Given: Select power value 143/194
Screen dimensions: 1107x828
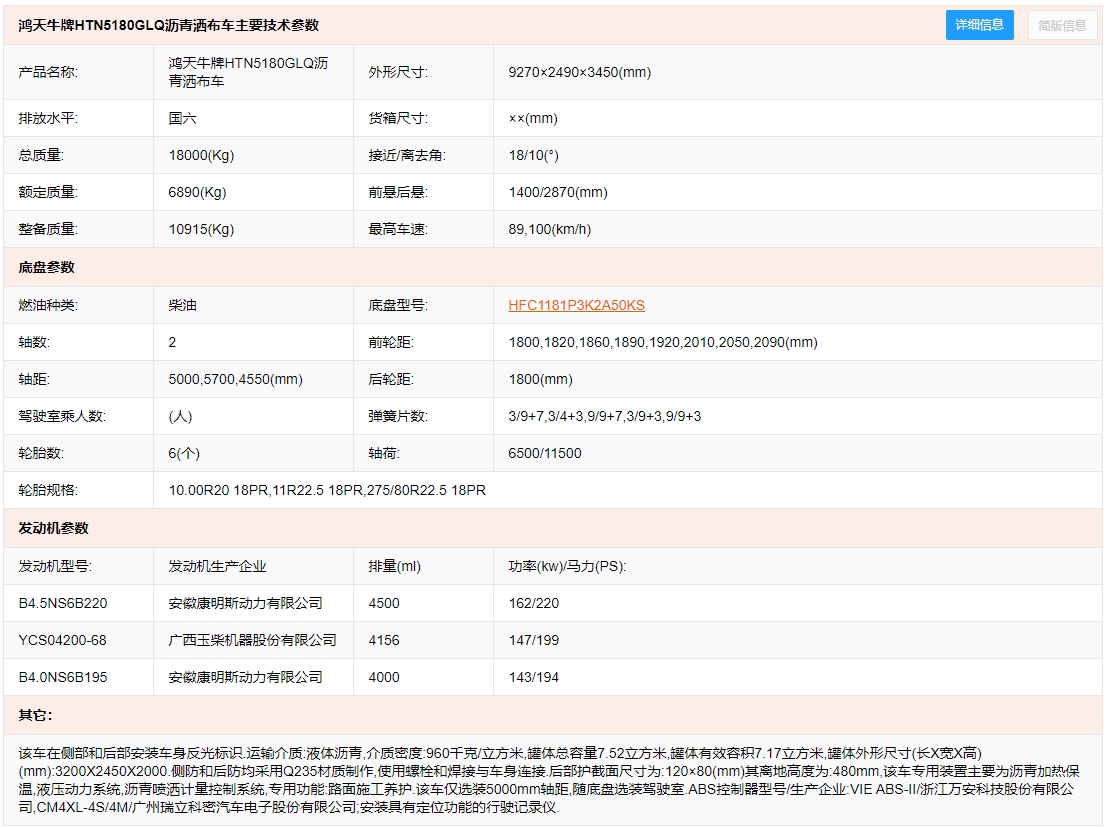Looking at the screenshot, I should (x=534, y=677).
